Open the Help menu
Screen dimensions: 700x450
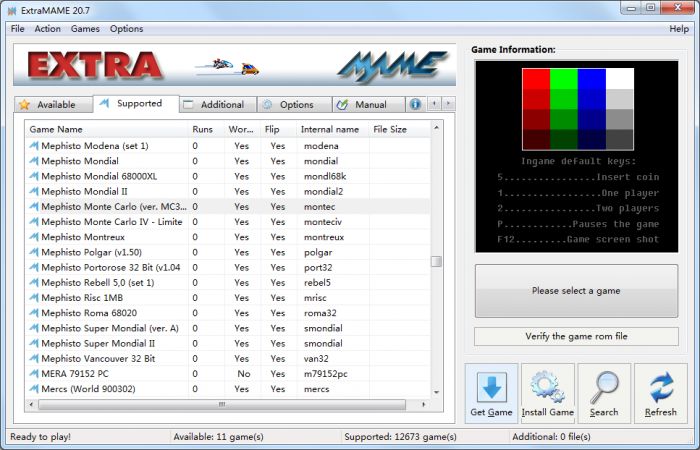pos(679,29)
